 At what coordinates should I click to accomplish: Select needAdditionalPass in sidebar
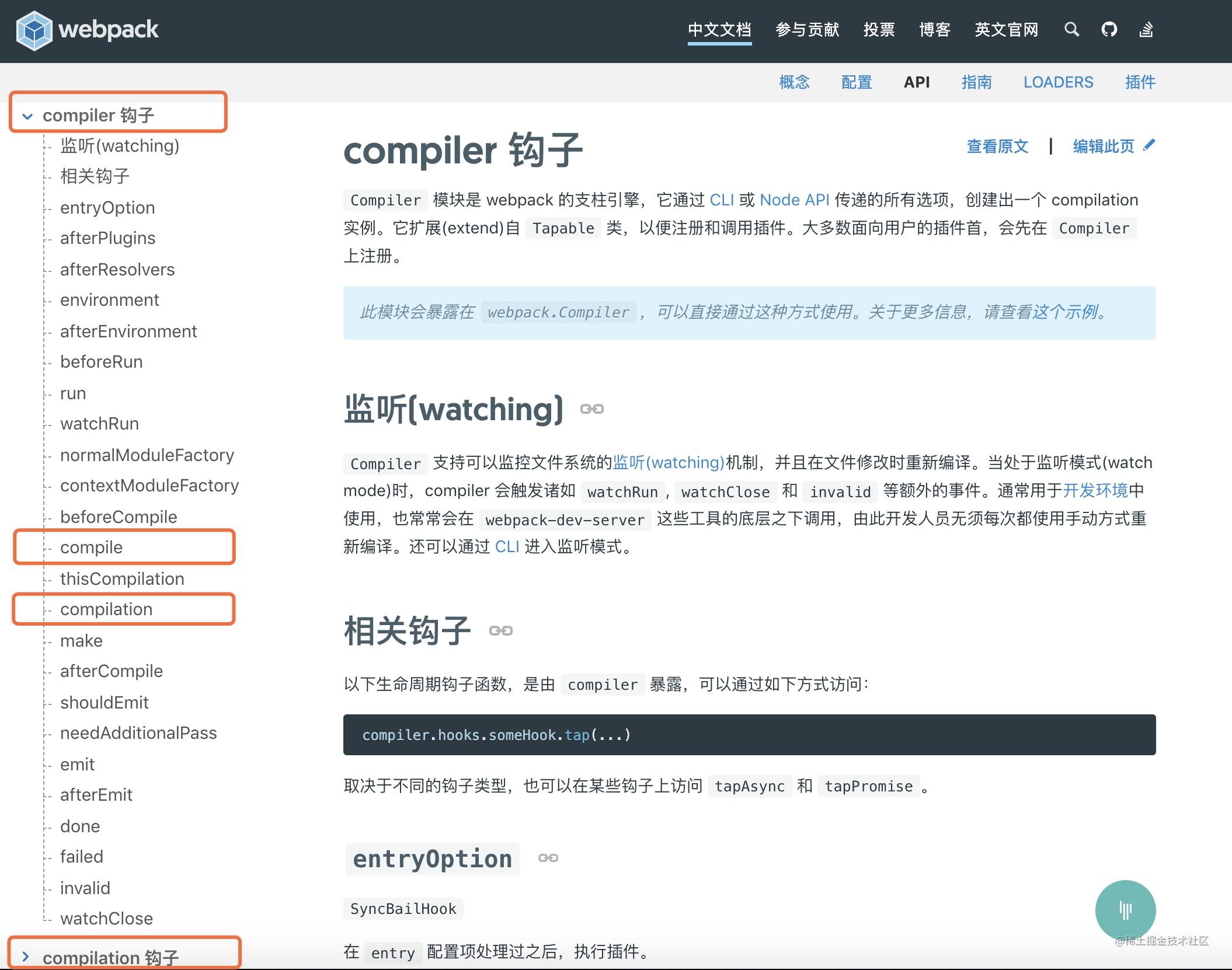tap(138, 733)
